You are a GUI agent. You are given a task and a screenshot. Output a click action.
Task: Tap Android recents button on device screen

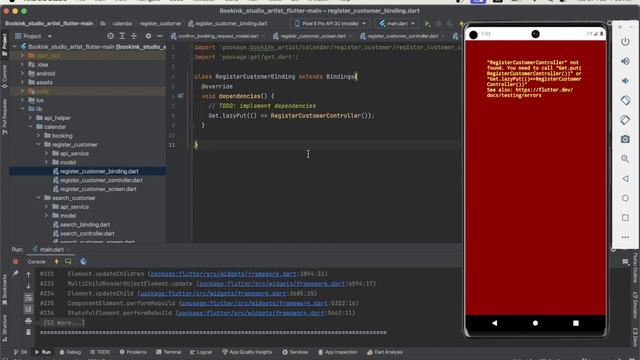click(576, 323)
